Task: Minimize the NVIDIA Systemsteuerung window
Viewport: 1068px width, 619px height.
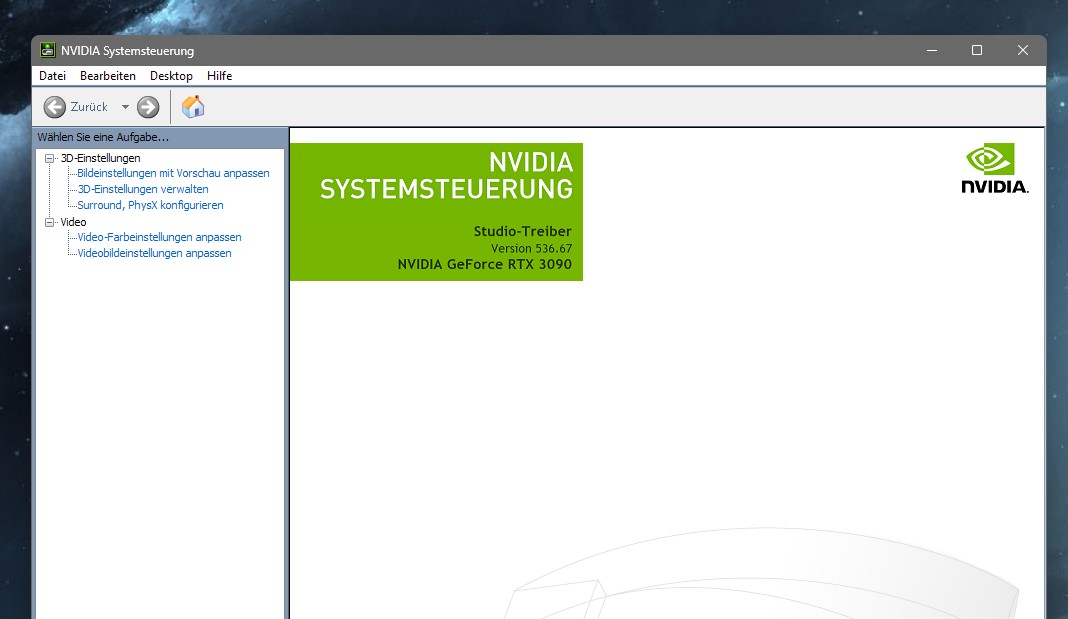Action: (932, 50)
